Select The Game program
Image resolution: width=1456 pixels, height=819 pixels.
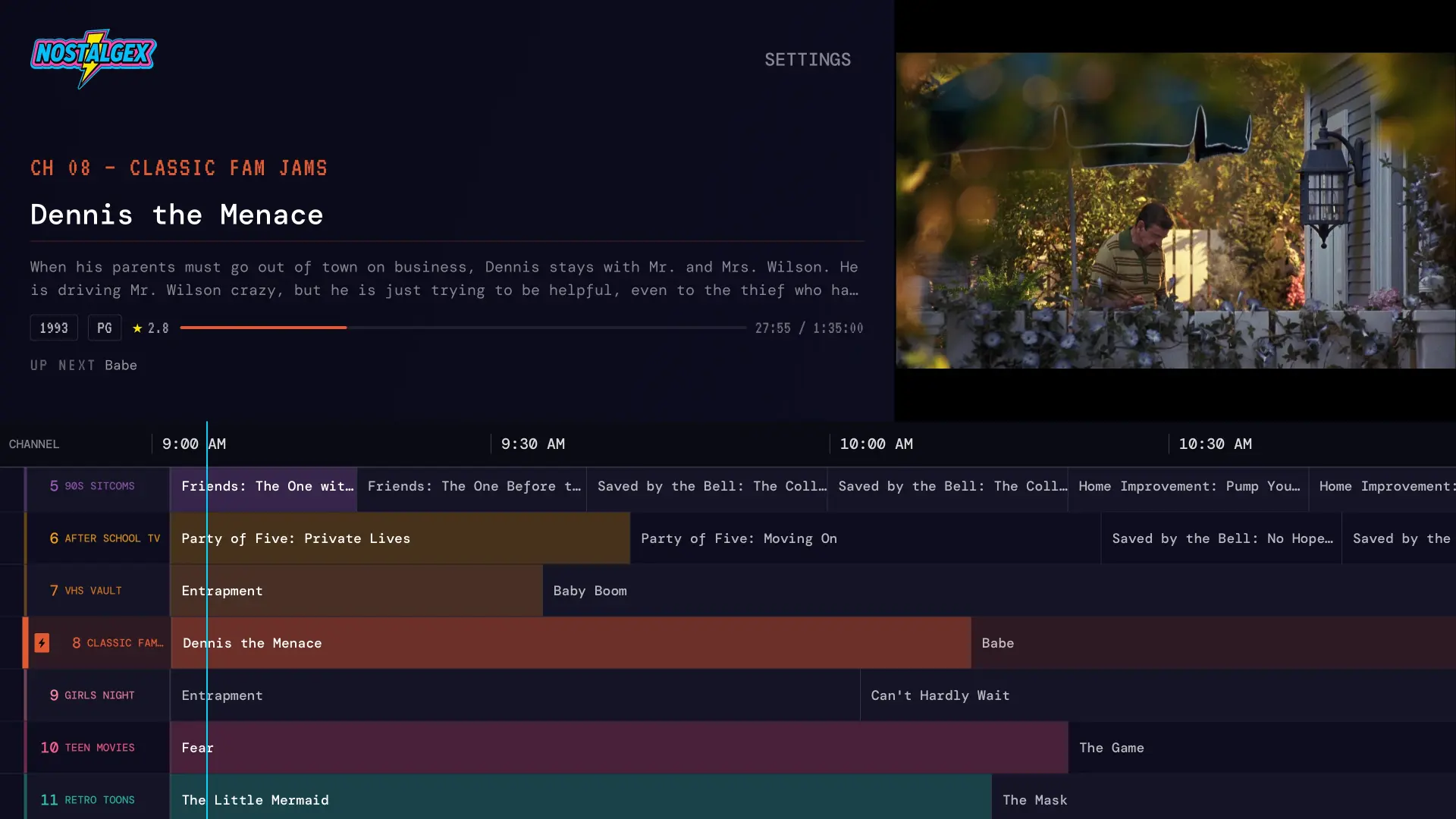[x=1262, y=748]
